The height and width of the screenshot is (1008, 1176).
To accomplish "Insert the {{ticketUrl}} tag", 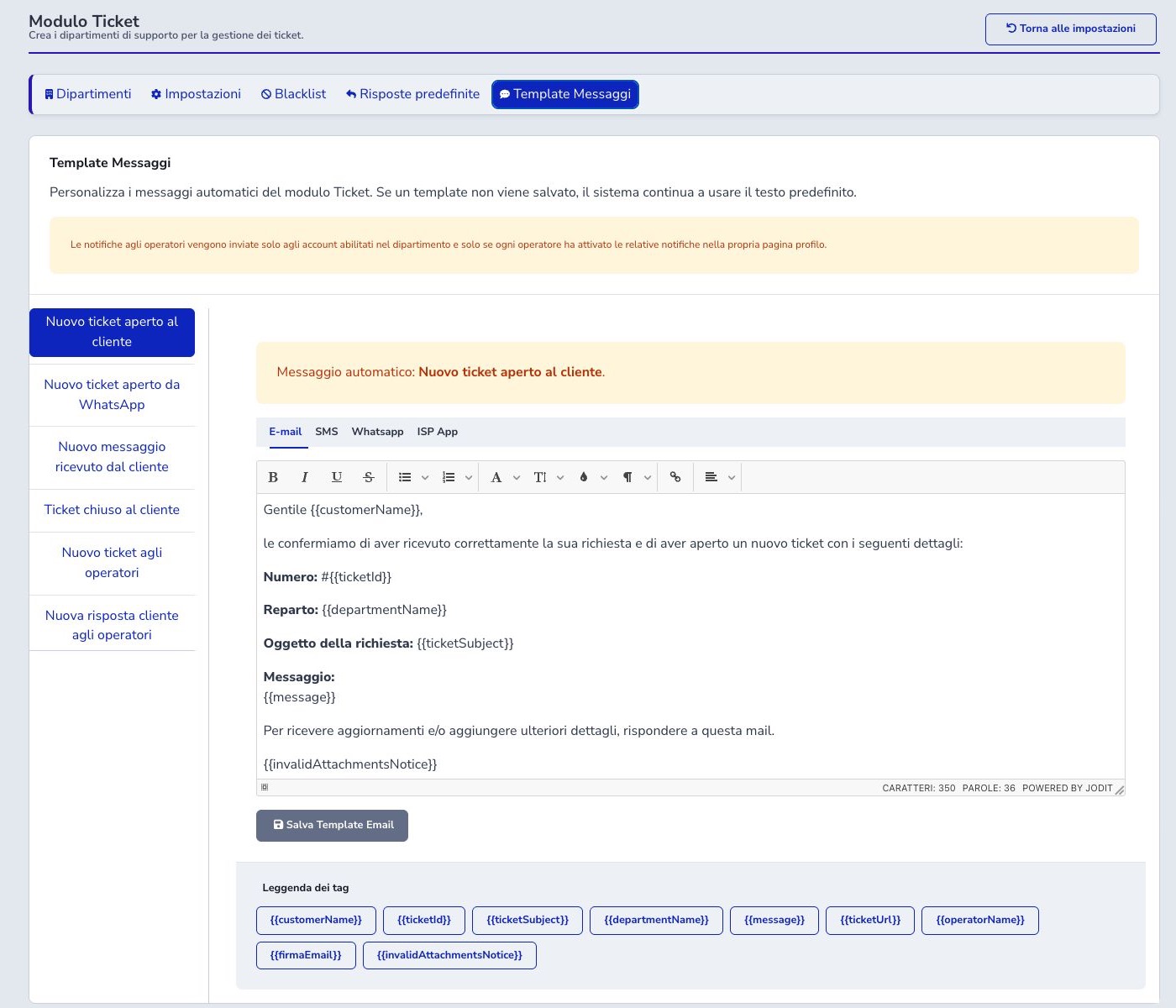I will (870, 920).
